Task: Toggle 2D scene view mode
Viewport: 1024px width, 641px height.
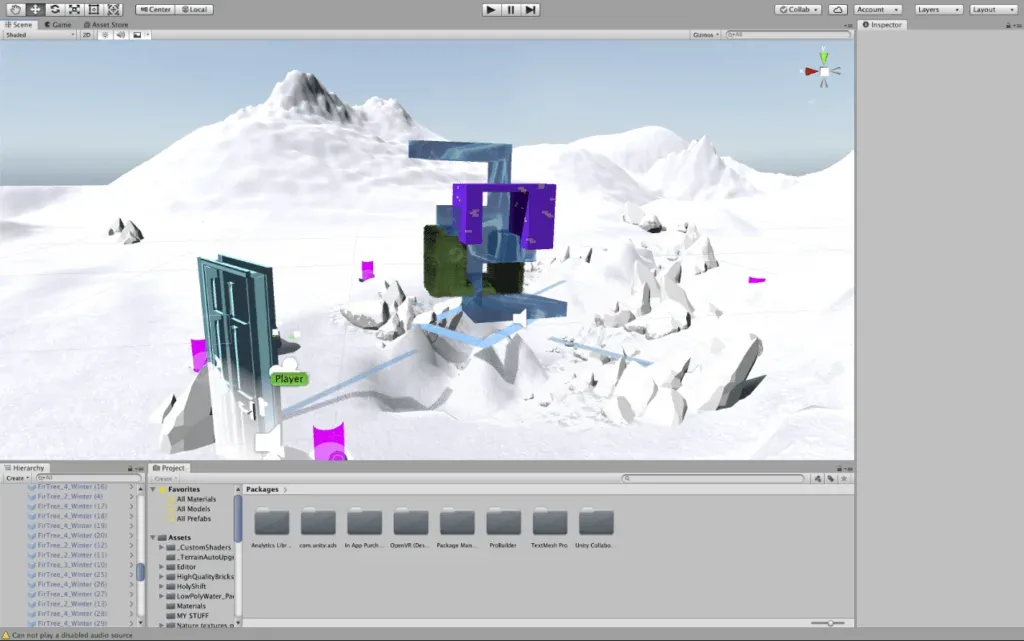Action: [x=86, y=35]
